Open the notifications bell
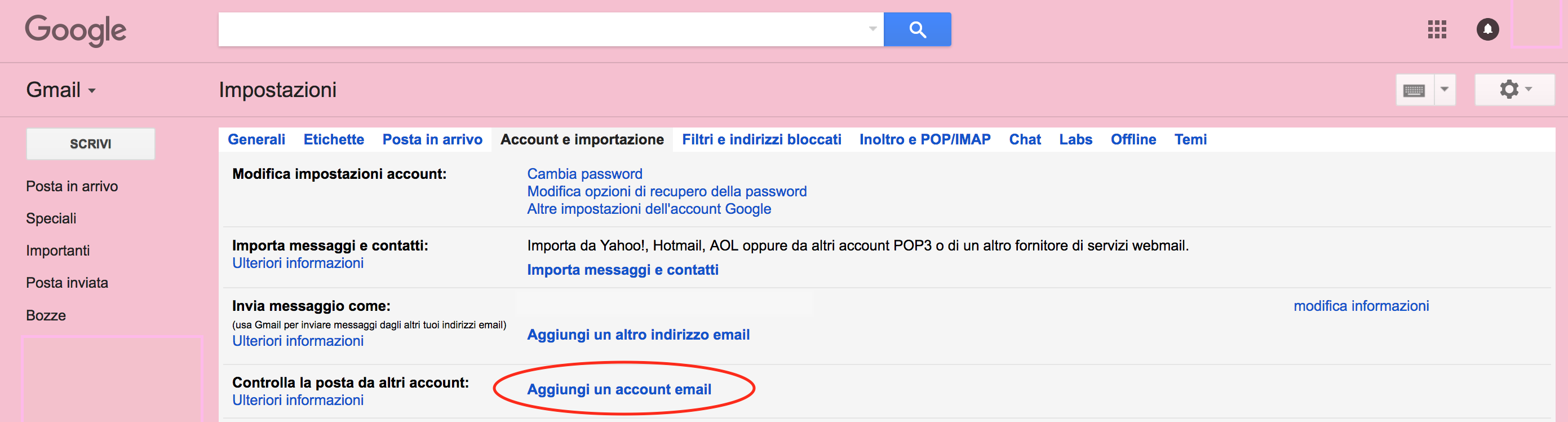The width and height of the screenshot is (1568, 422). pyautogui.click(x=1487, y=29)
